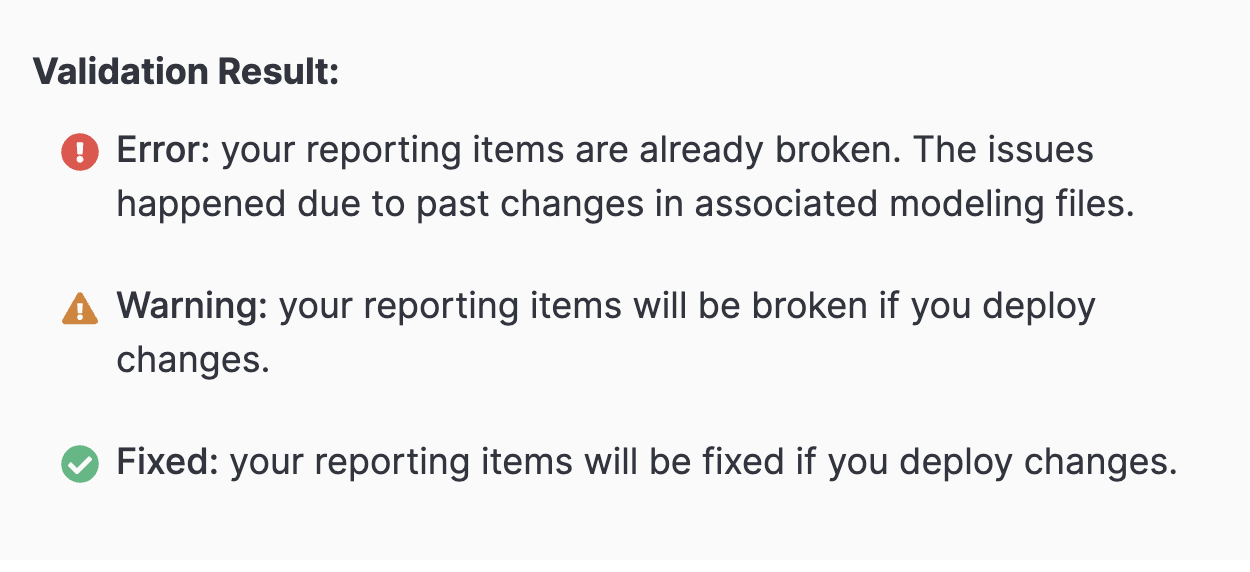Click the red Error exclamation icon
This screenshot has height=572, width=1250.
click(x=80, y=152)
